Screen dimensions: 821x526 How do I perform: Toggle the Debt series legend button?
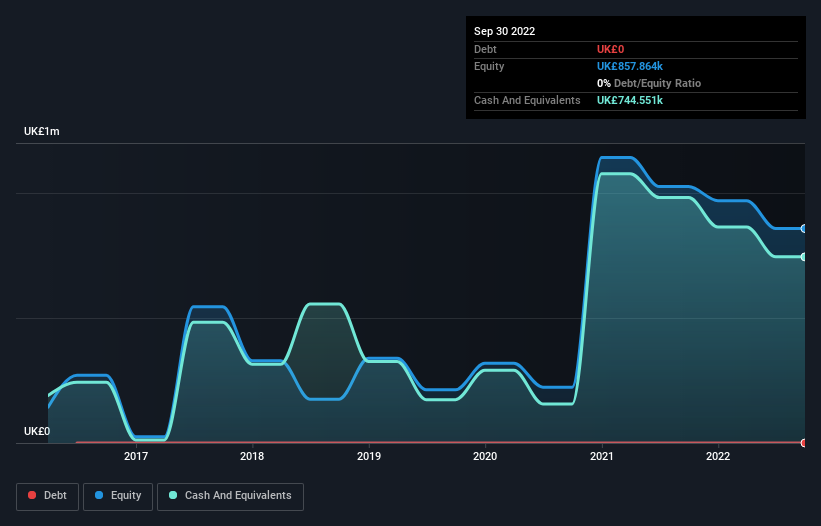point(47,496)
